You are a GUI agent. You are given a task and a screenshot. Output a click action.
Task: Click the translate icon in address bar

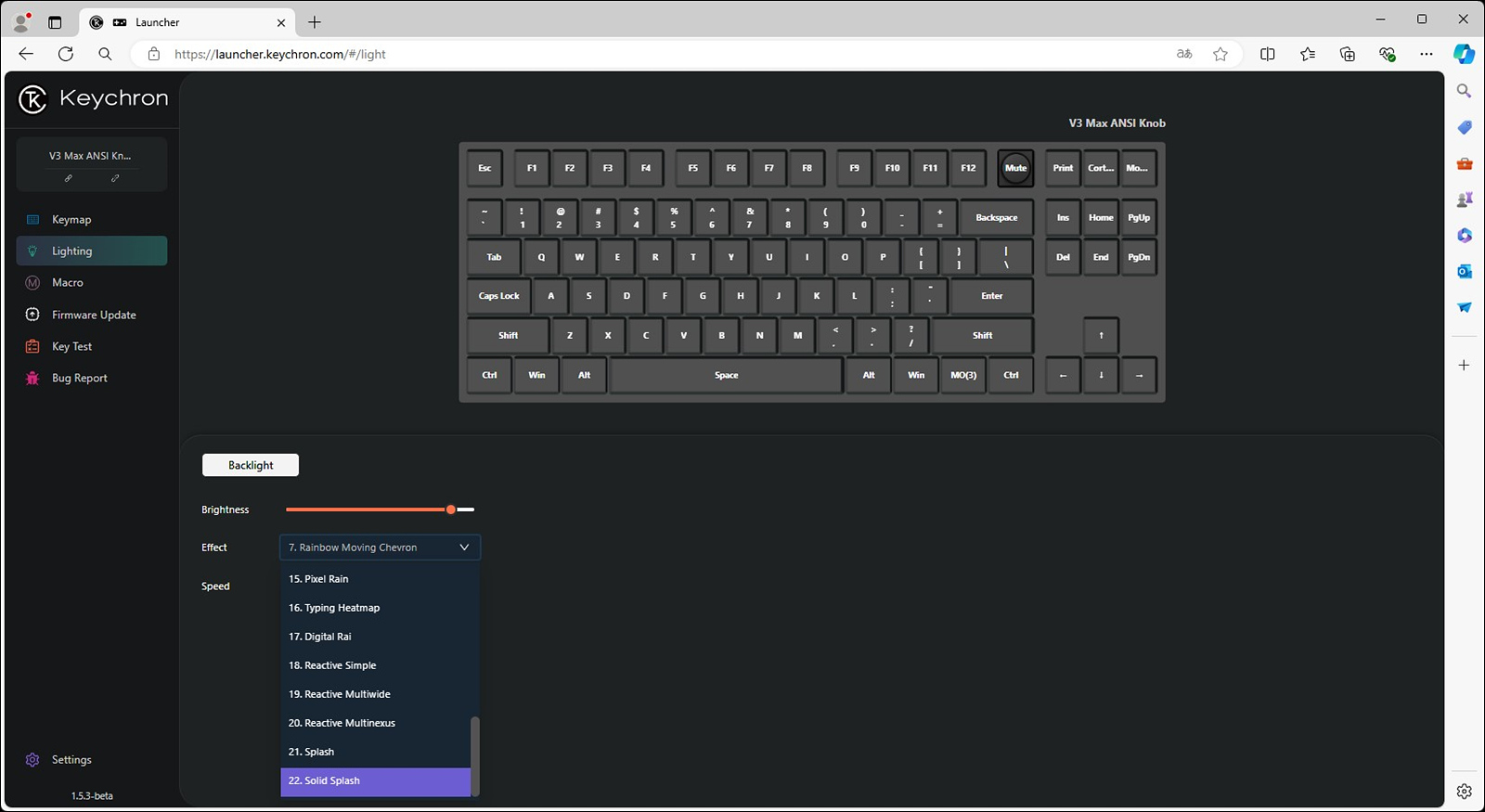[1184, 54]
